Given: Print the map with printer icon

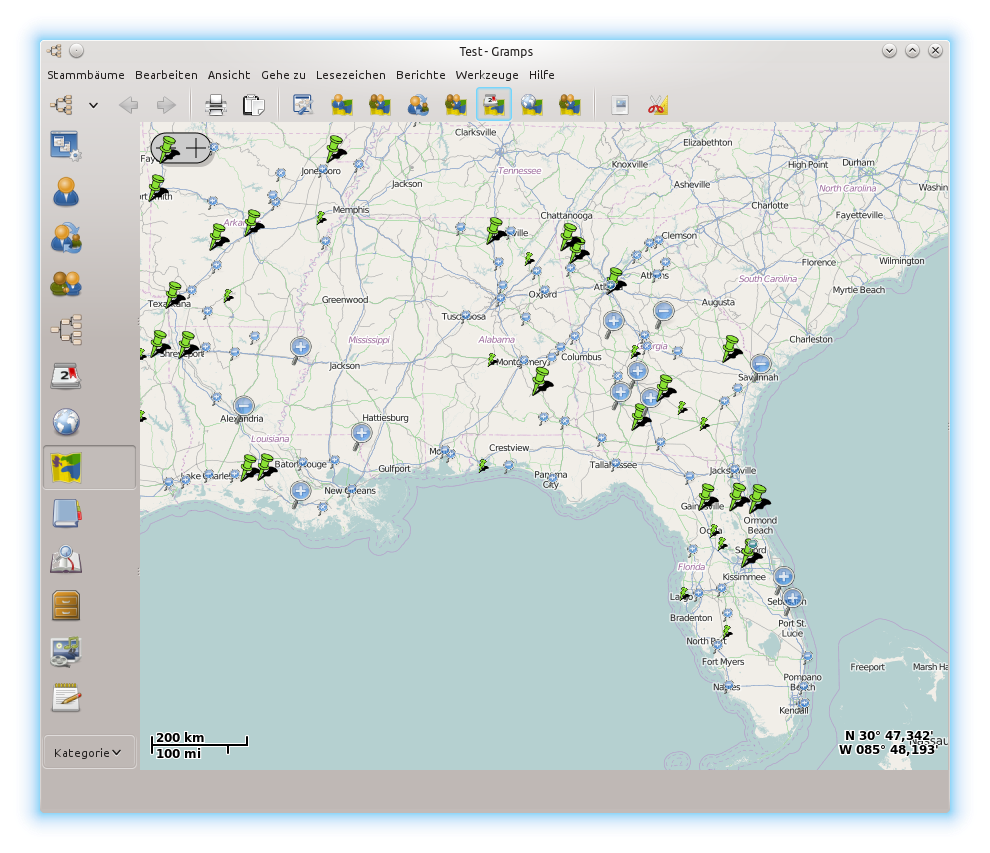Looking at the screenshot, I should point(215,105).
